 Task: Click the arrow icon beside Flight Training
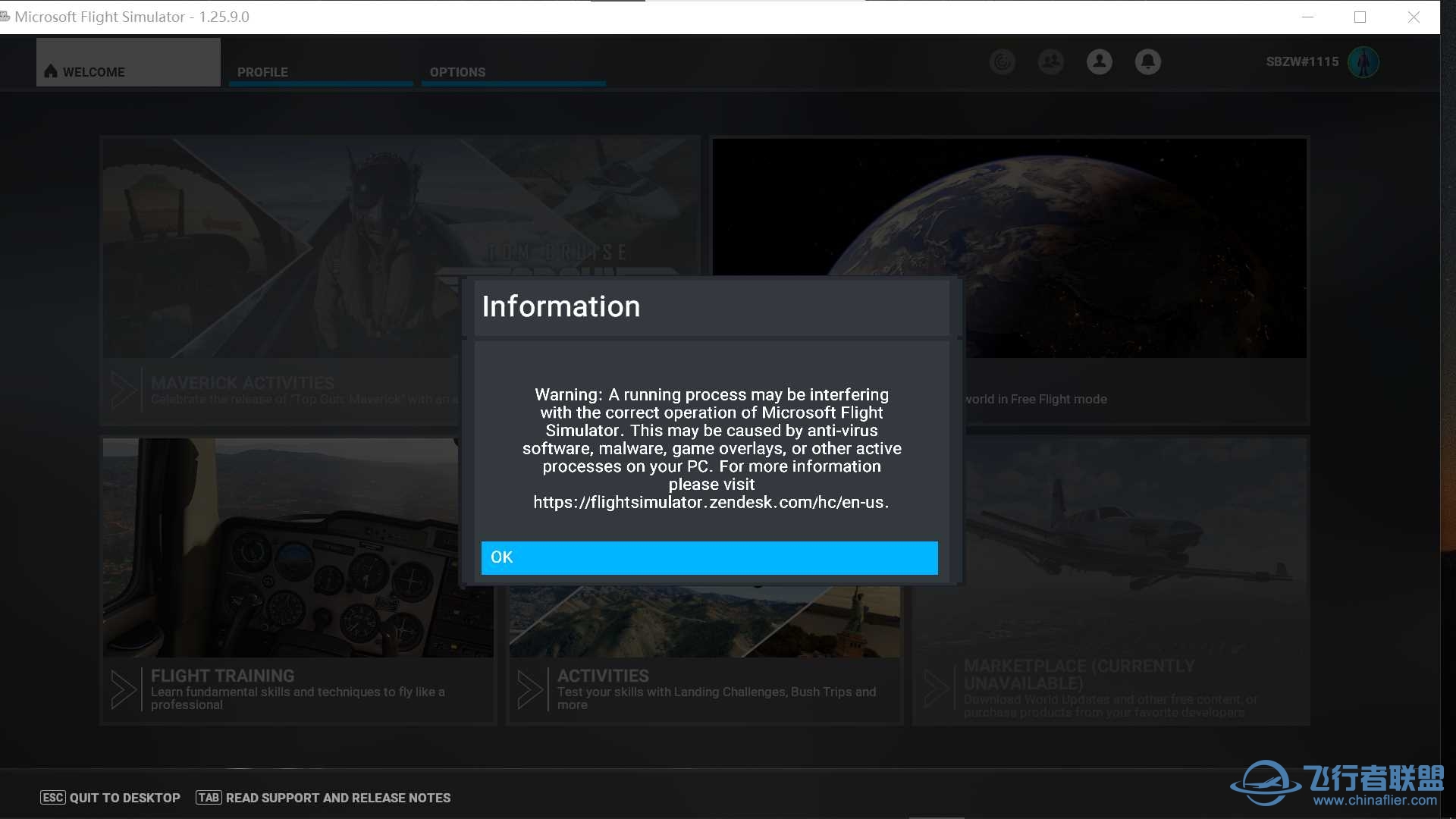point(124,689)
